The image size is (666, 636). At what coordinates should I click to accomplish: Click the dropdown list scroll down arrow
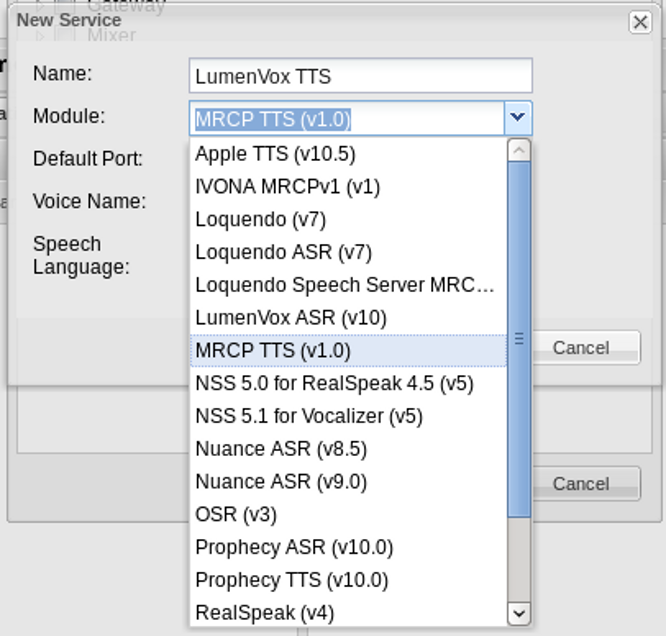[x=519, y=613]
